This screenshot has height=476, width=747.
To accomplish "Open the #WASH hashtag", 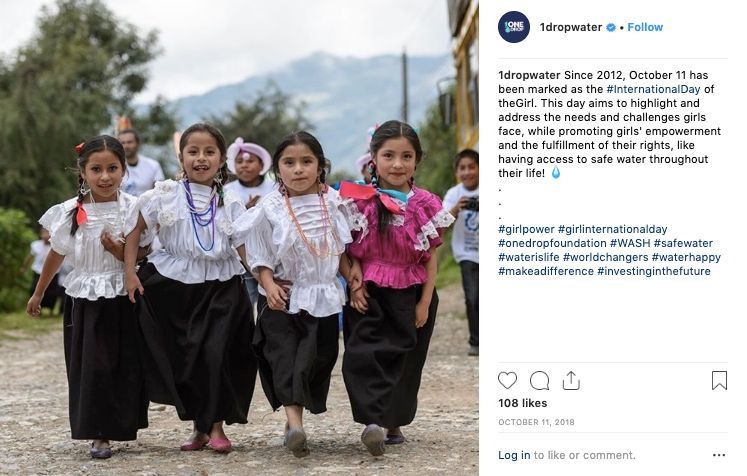I will pyautogui.click(x=630, y=243).
